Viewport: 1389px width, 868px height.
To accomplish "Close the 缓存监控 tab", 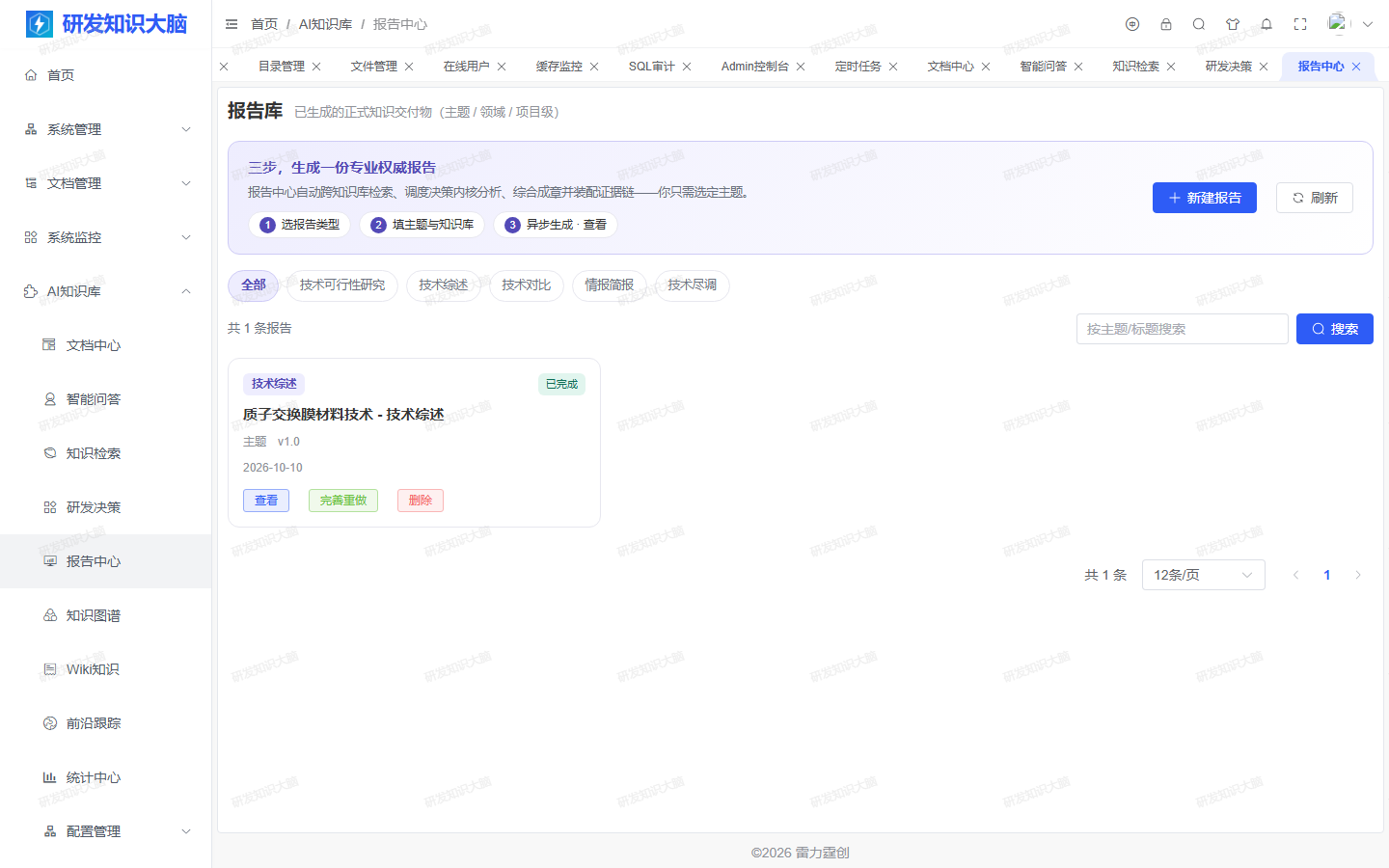I will (x=594, y=67).
